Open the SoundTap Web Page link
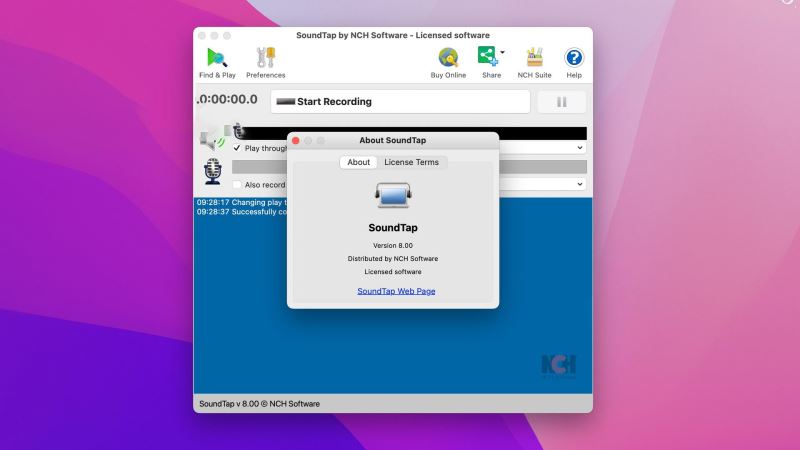Image resolution: width=800 pixels, height=450 pixels. tap(396, 291)
